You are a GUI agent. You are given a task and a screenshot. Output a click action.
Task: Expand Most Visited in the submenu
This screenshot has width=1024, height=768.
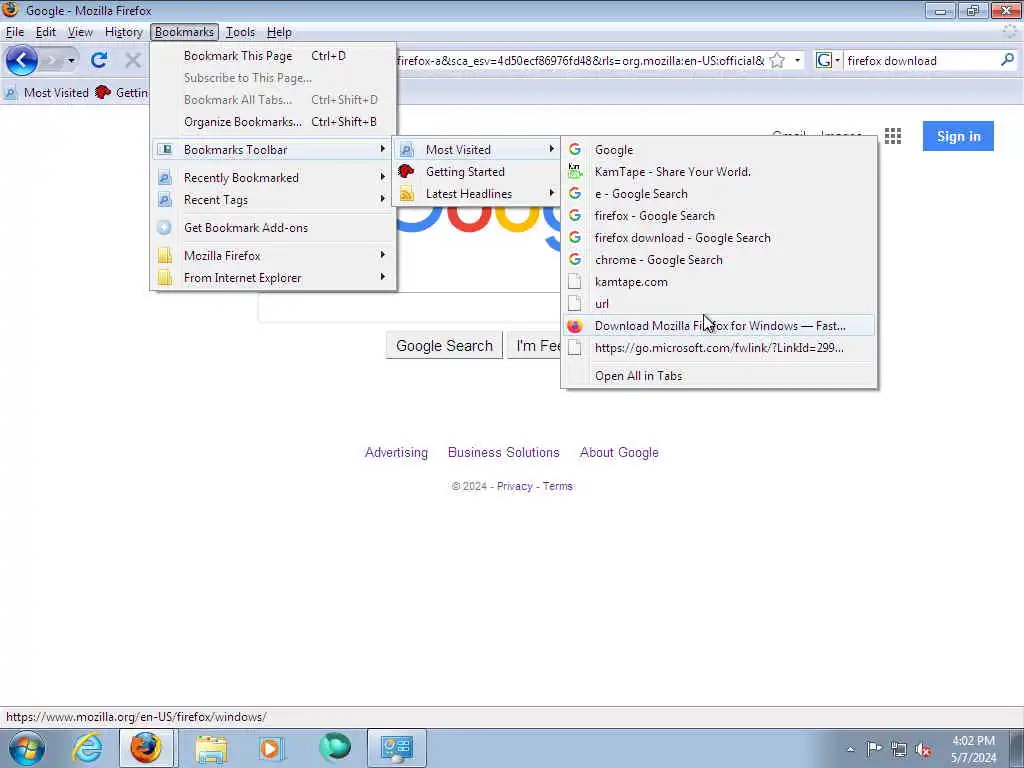click(477, 150)
